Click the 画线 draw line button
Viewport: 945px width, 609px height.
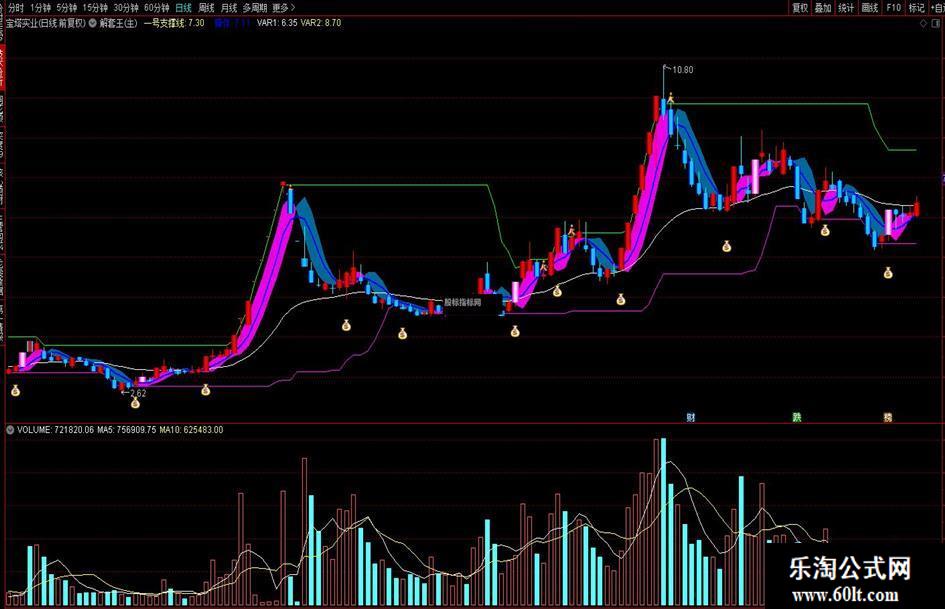coord(870,8)
